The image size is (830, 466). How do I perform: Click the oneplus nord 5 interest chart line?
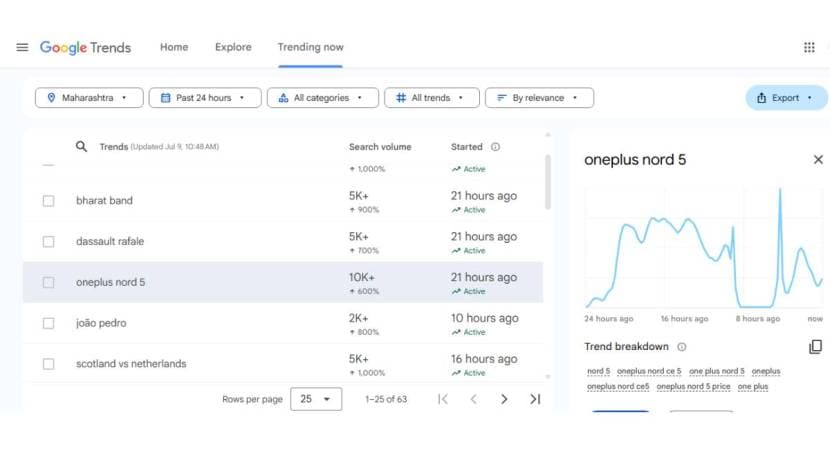click(703, 248)
